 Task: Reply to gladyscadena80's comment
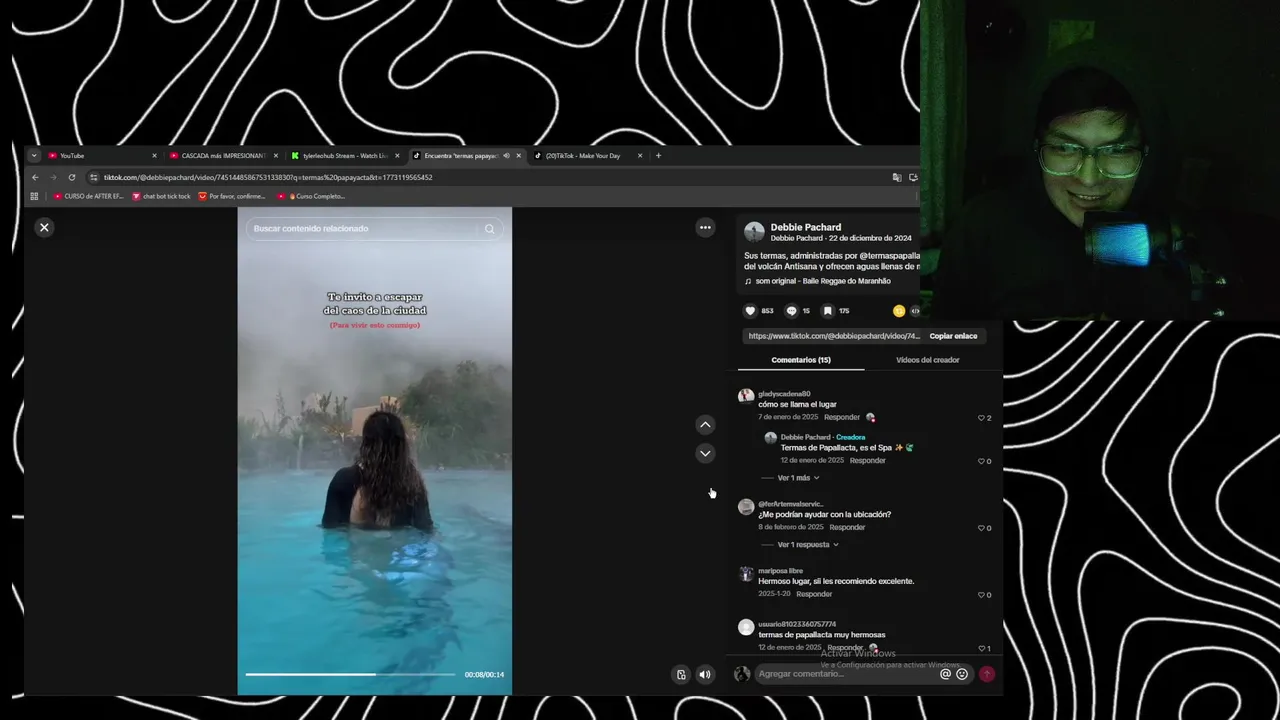click(842, 417)
